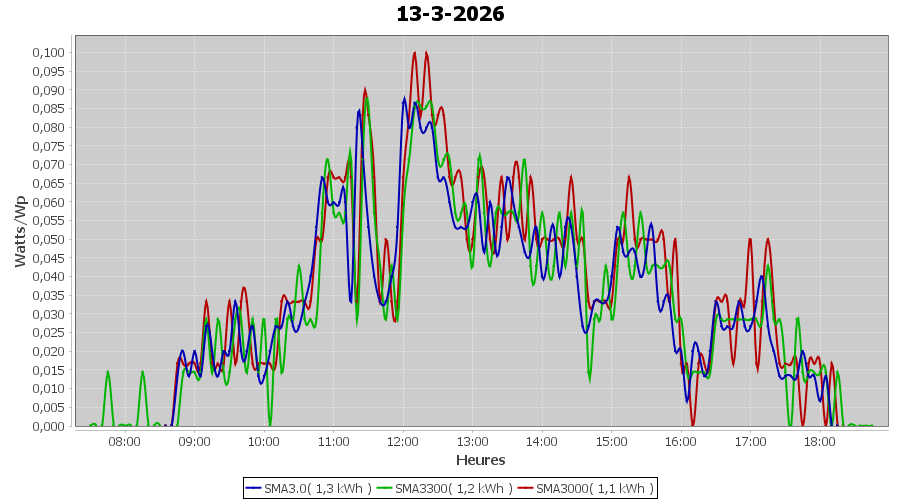Click the 0,075 value on the y-axis
Image resolution: width=900 pixels, height=500 pixels.
49,146
